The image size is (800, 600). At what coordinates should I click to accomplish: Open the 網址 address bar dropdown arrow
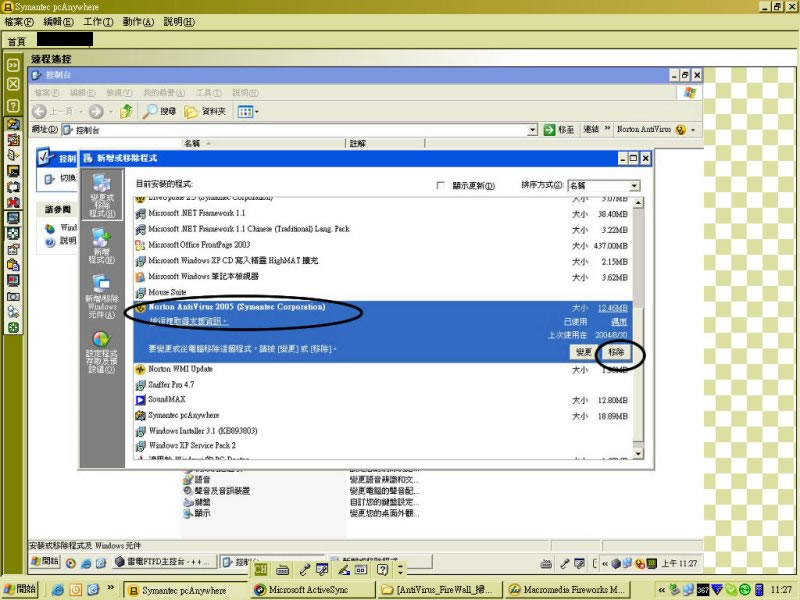click(533, 130)
